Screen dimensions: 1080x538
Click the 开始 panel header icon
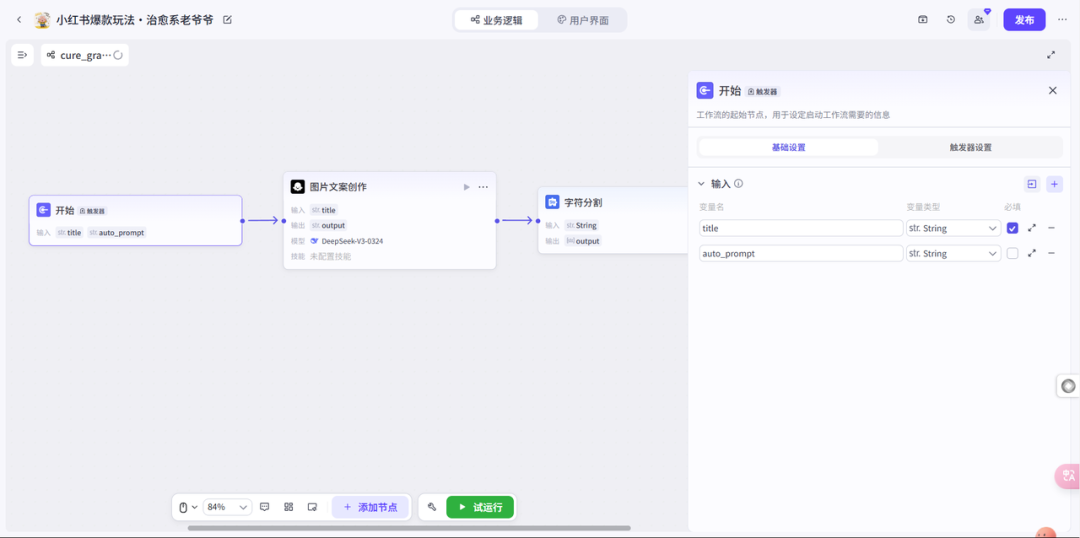(705, 90)
